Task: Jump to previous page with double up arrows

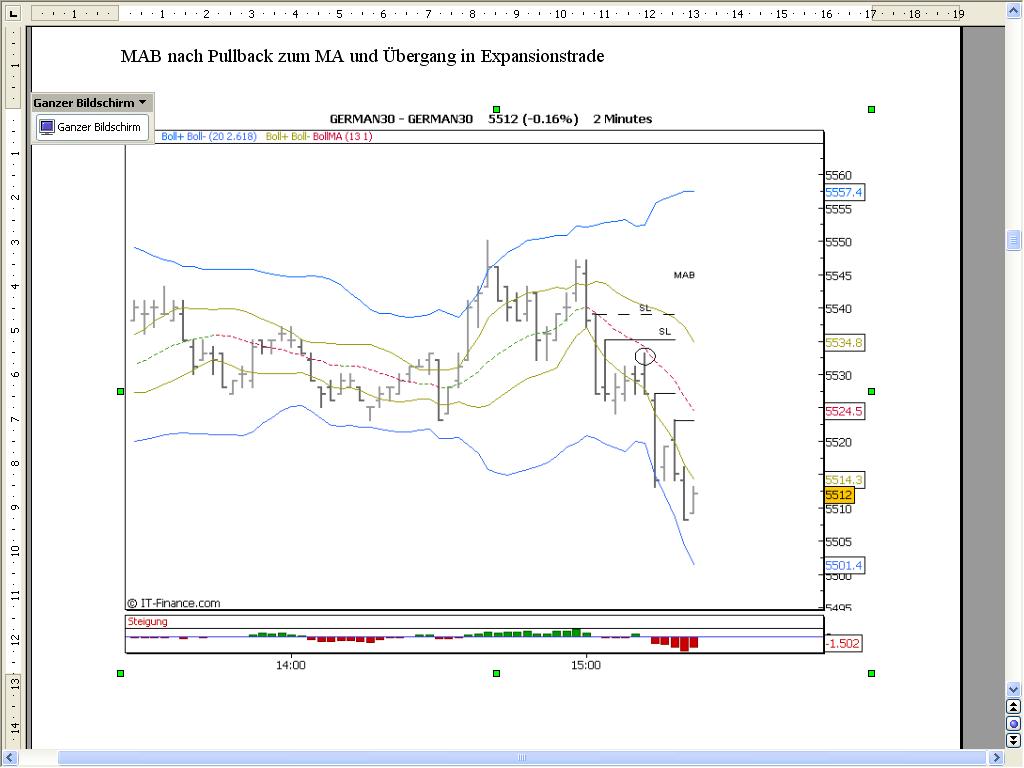Action: point(1013,707)
